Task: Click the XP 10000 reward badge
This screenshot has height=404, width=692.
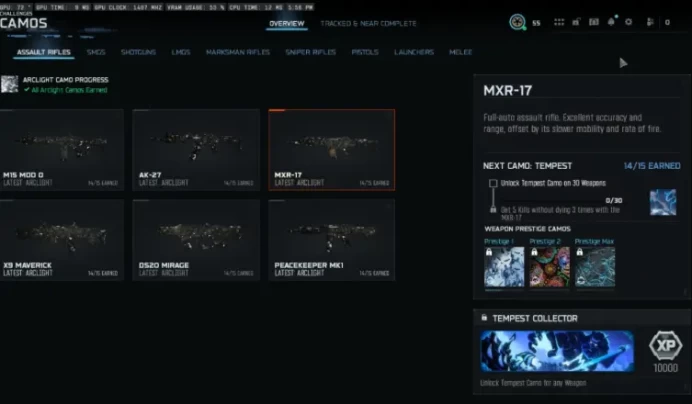Action: [666, 351]
